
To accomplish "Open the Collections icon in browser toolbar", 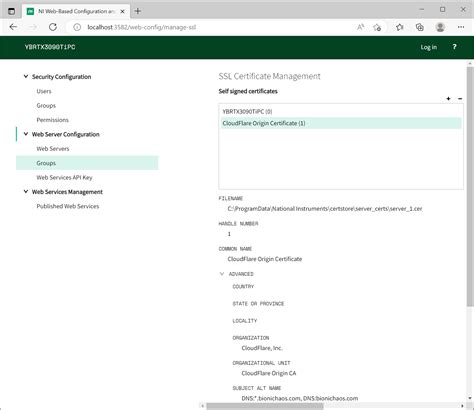I will click(420, 27).
